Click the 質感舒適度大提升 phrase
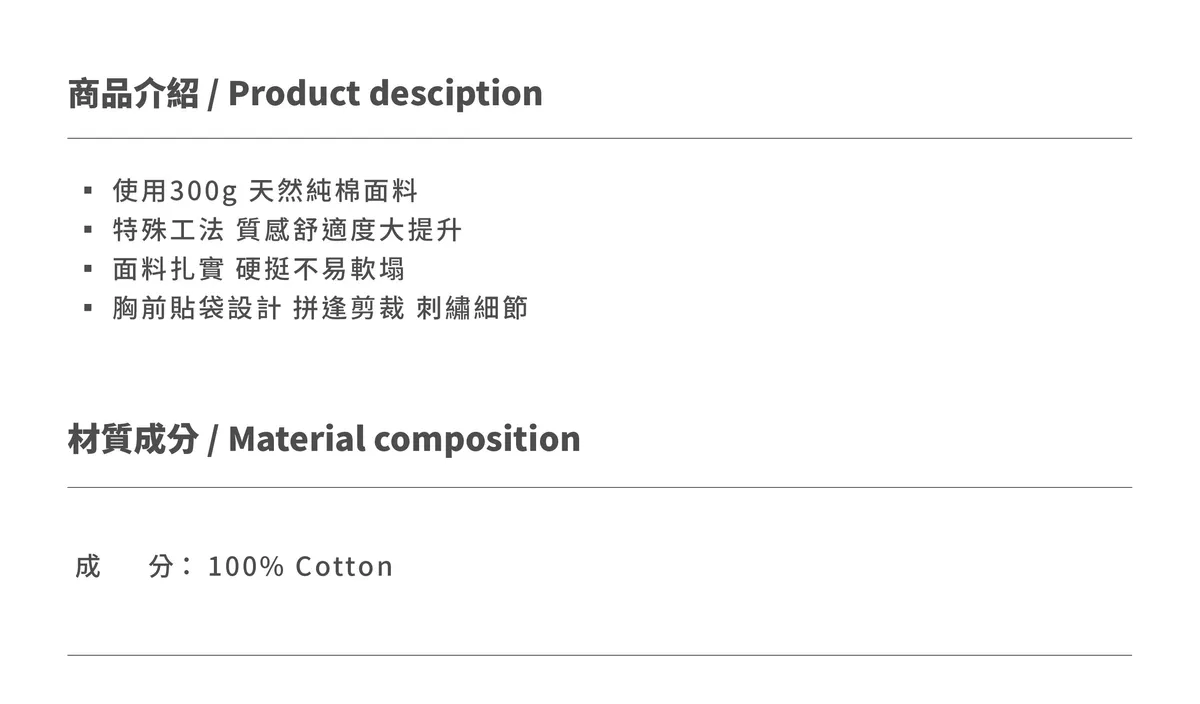Screen dimensions: 1200x704 (x=348, y=230)
